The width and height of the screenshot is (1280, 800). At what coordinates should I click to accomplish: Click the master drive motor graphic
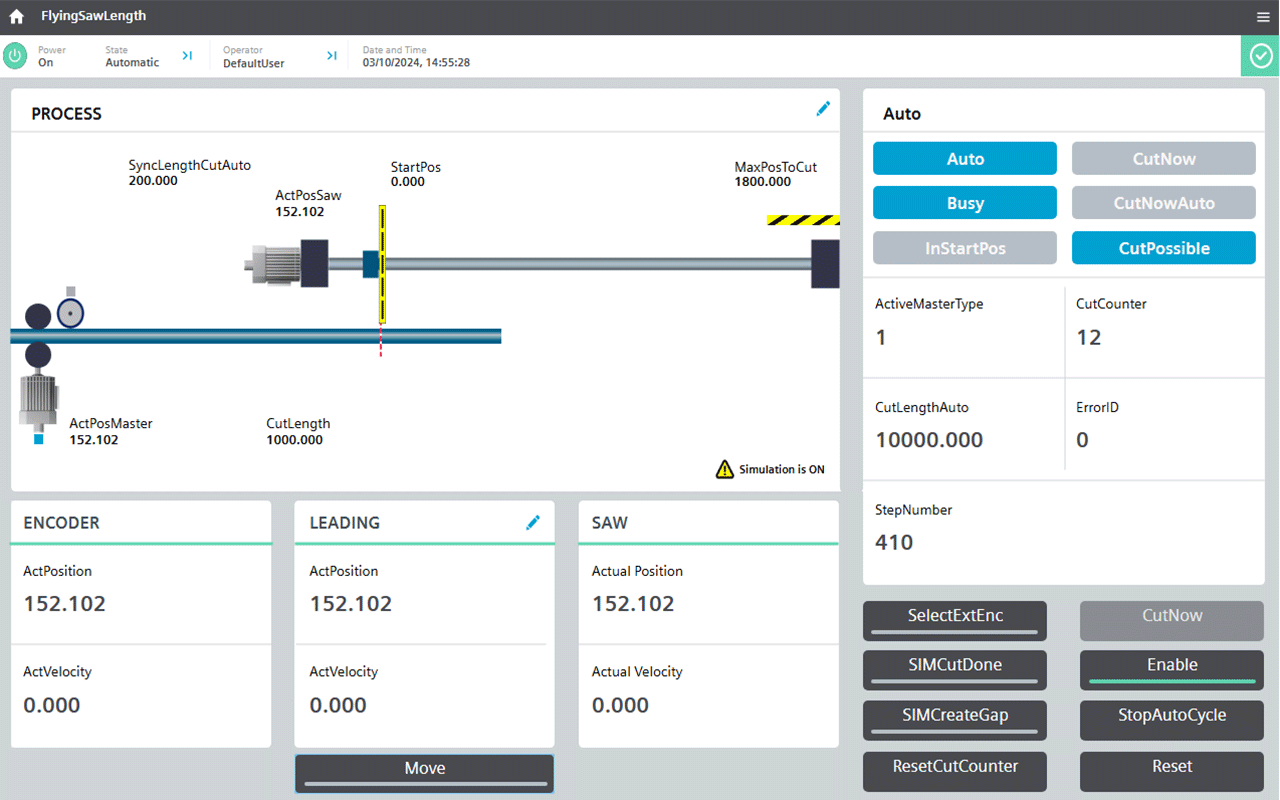click(39, 402)
